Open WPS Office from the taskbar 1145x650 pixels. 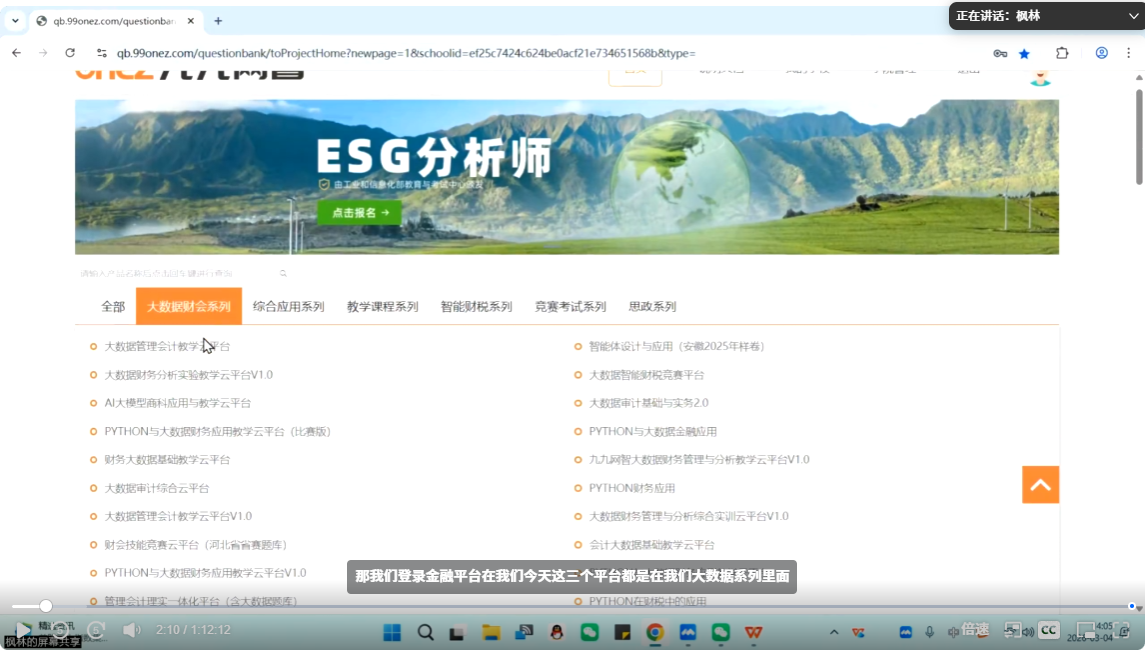pos(752,632)
